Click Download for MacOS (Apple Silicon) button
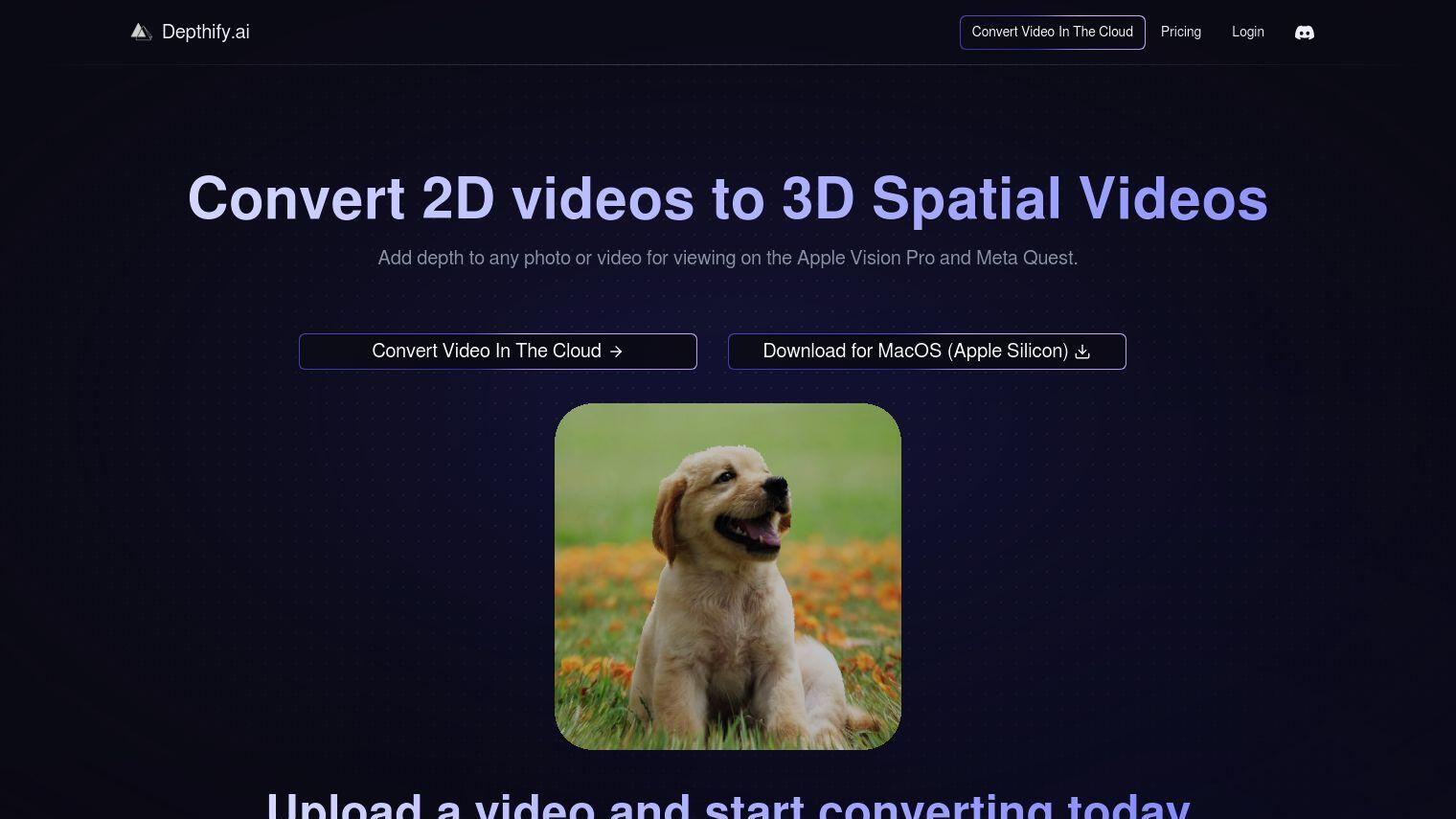 point(927,352)
